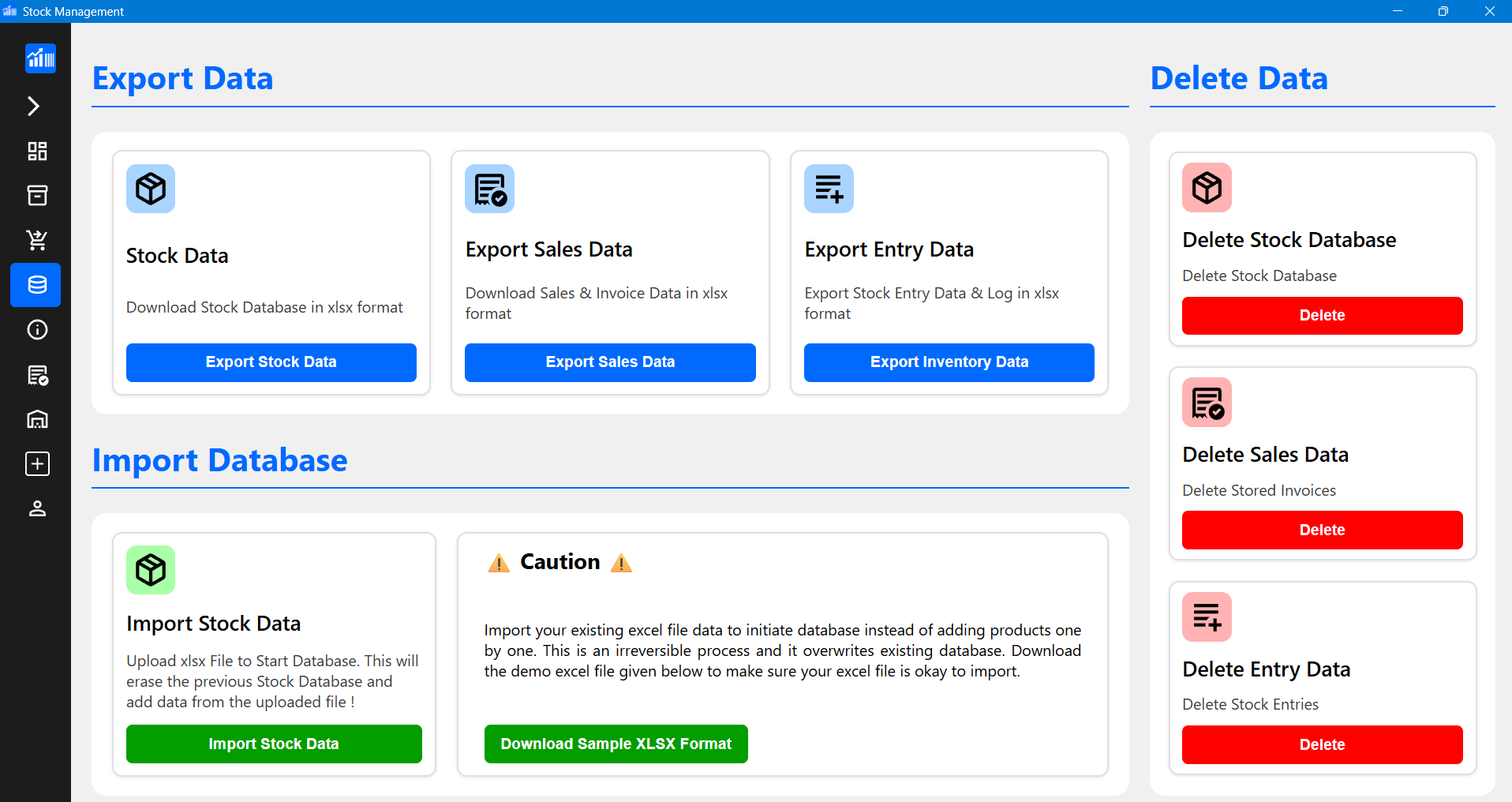
Task: Open the info circle icon in sidebar
Action: 37,329
